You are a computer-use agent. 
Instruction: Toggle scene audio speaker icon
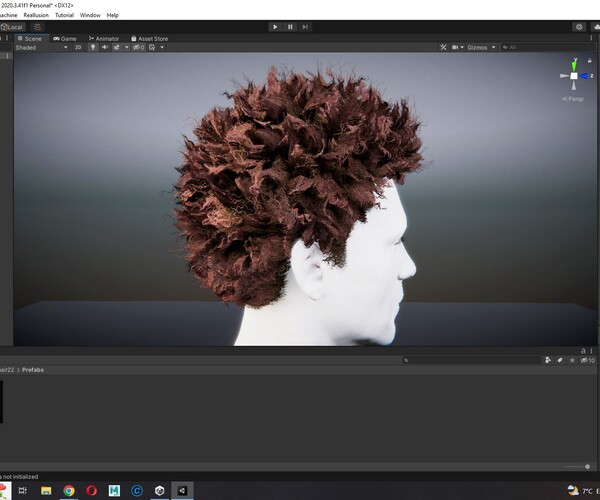(x=104, y=47)
